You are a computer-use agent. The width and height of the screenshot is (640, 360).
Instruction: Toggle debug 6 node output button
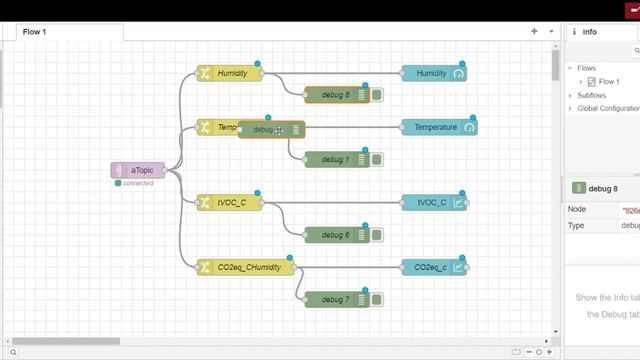[377, 235]
